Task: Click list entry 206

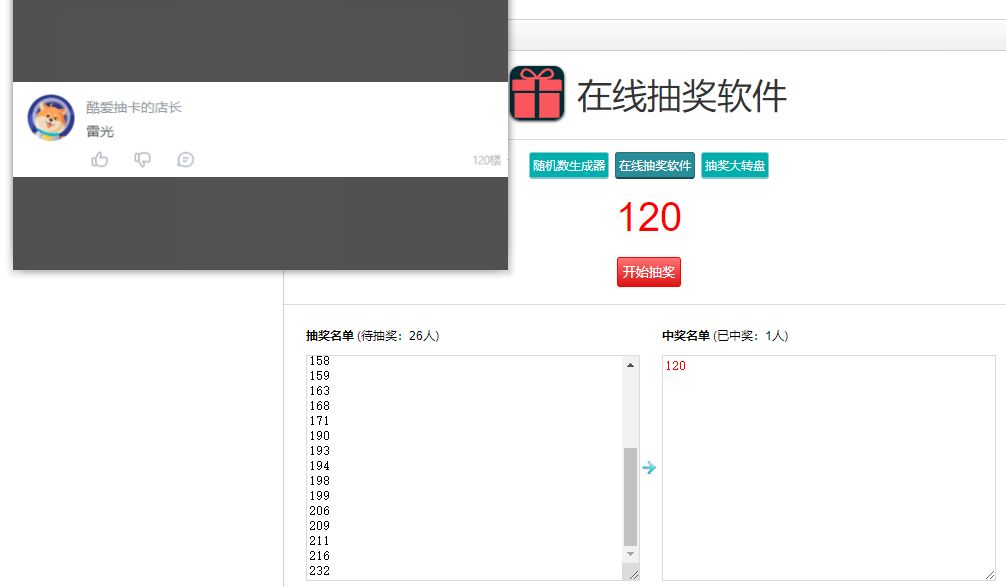Action: (320, 511)
